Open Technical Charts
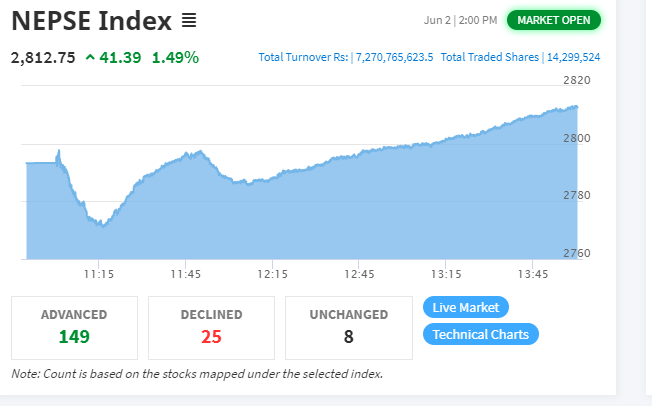 [x=481, y=334]
